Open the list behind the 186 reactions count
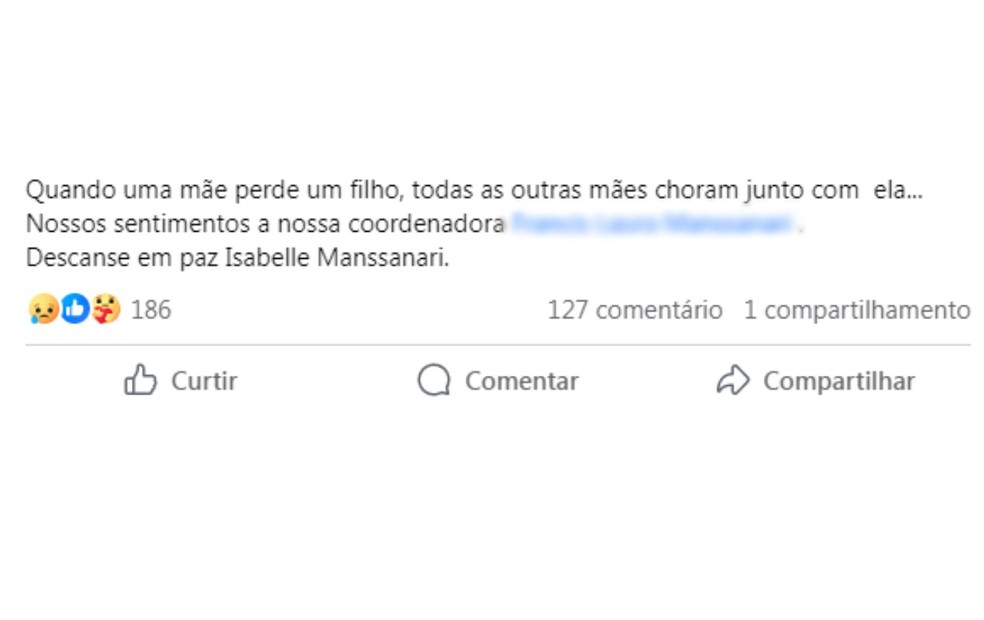This screenshot has height=620, width=984. [x=151, y=310]
